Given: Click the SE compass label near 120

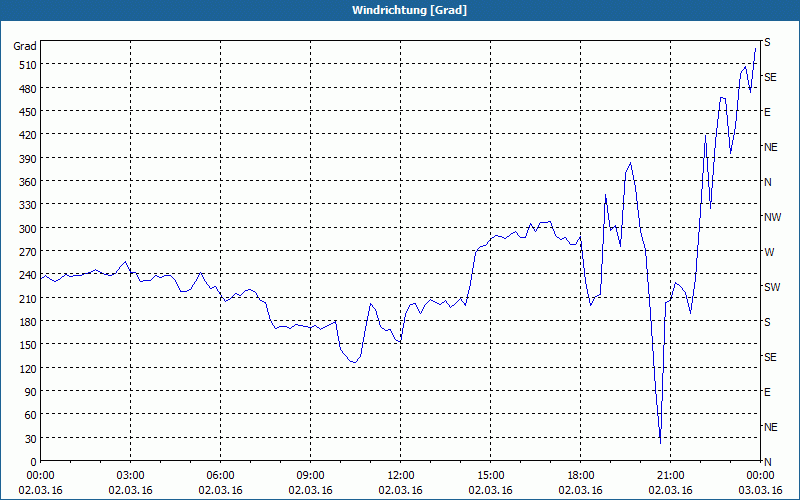Looking at the screenshot, I should click(770, 357).
